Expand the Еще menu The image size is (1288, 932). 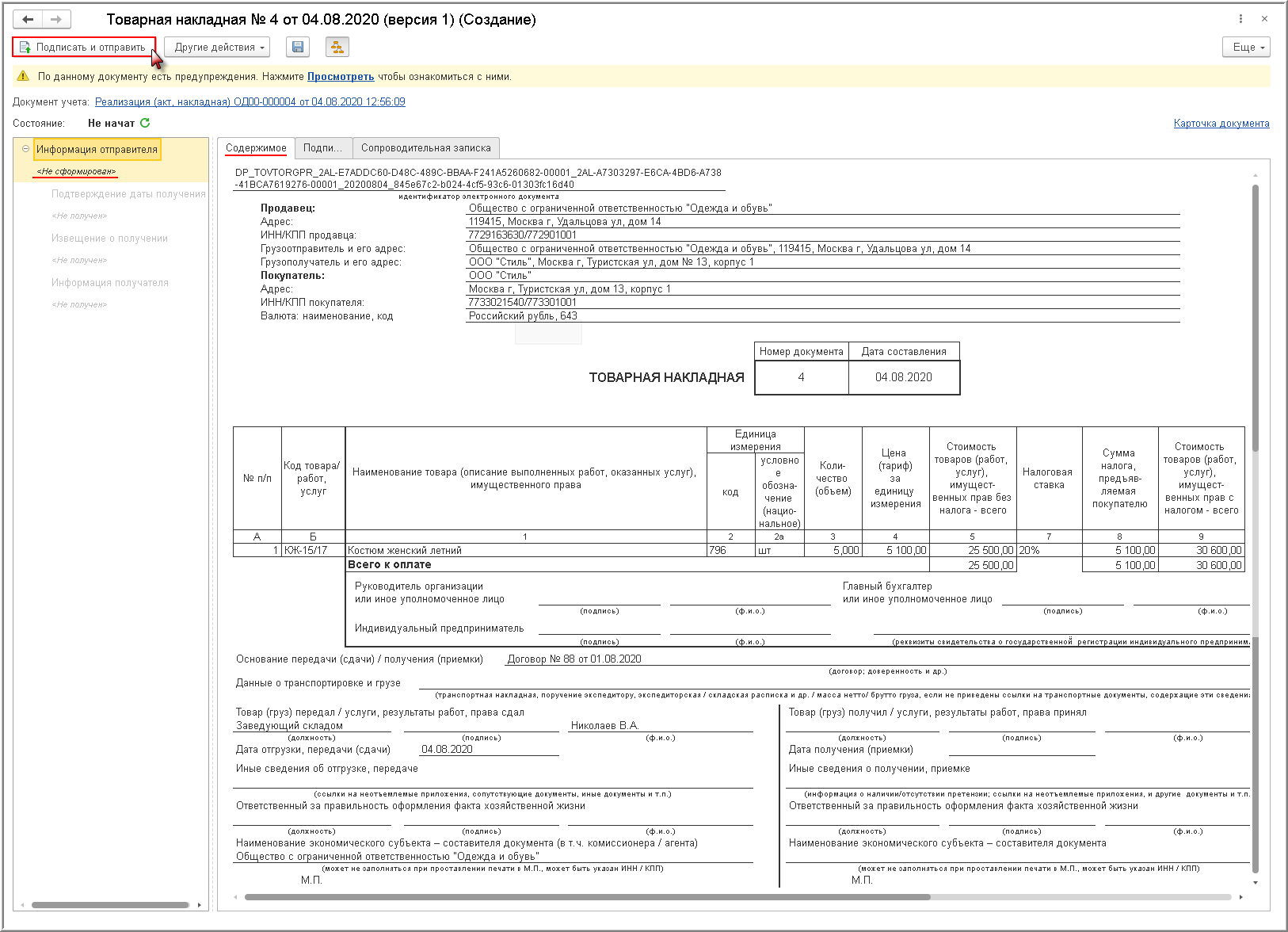(x=1246, y=48)
